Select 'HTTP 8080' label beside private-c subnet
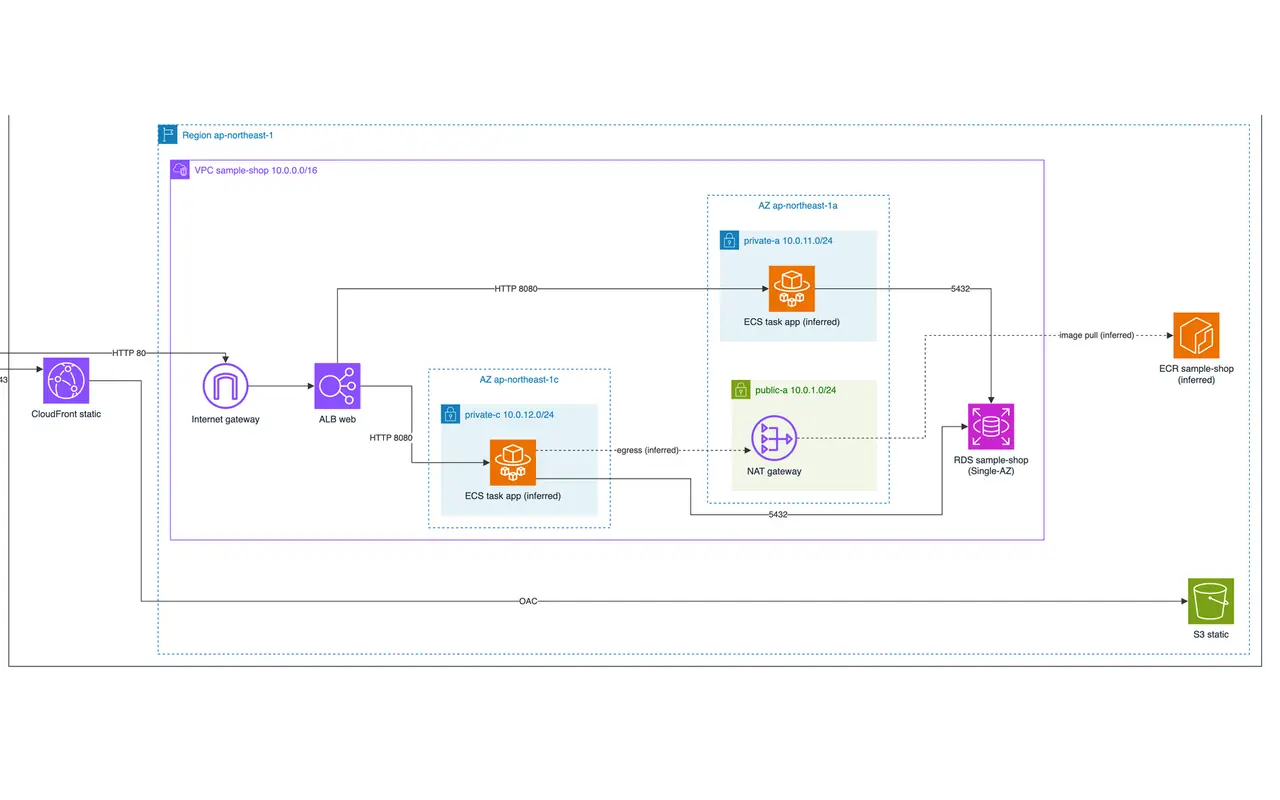 [392, 438]
